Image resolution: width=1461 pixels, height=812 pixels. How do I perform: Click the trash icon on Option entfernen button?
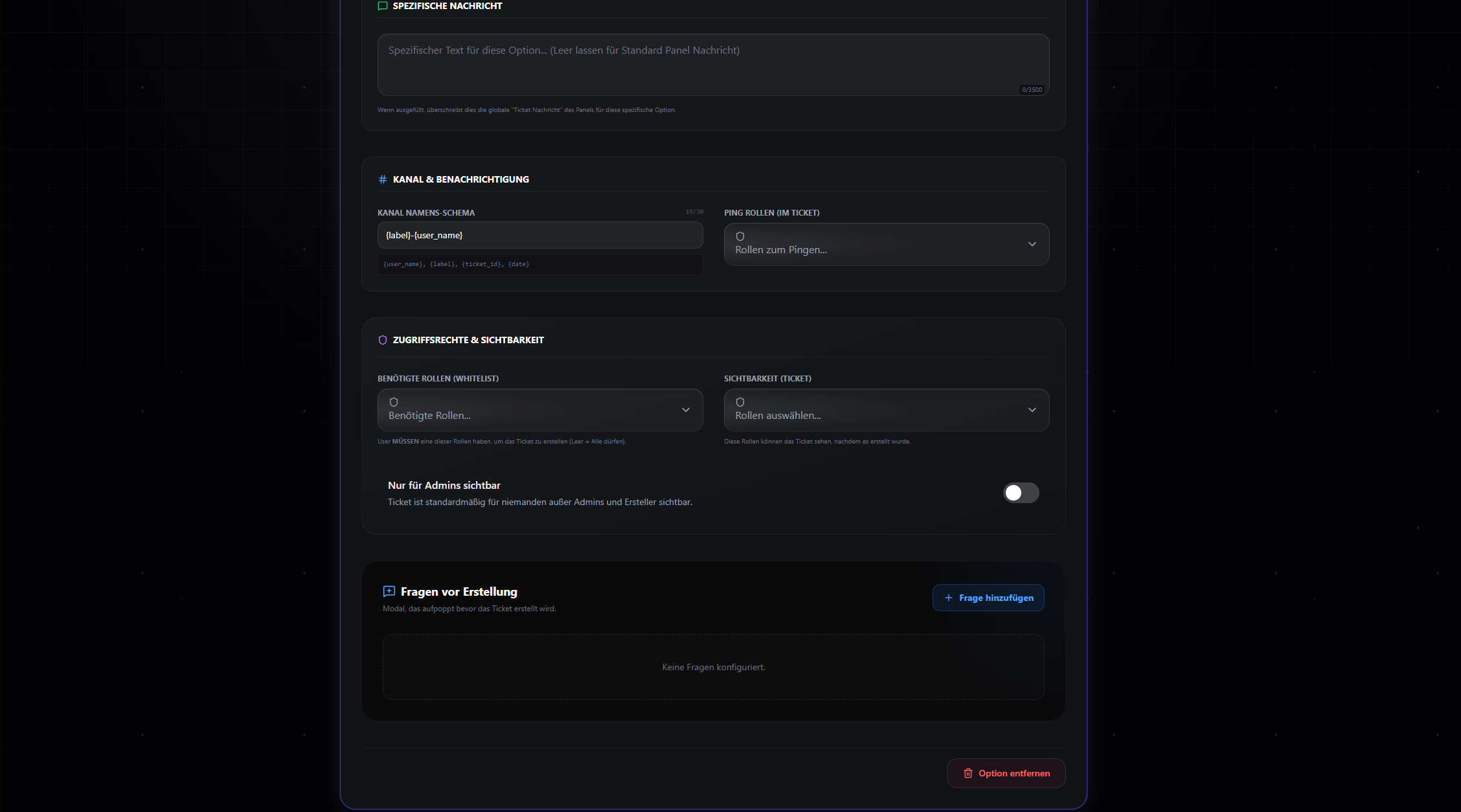[968, 773]
